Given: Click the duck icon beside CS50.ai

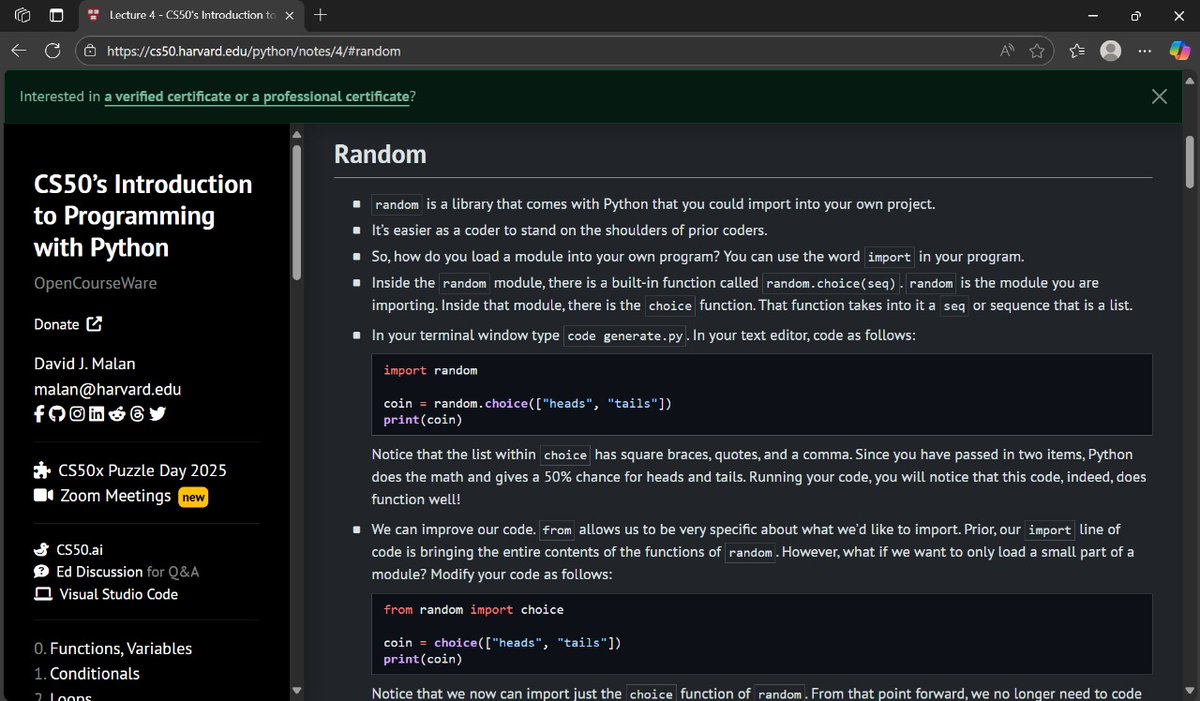Looking at the screenshot, I should pyautogui.click(x=42, y=549).
